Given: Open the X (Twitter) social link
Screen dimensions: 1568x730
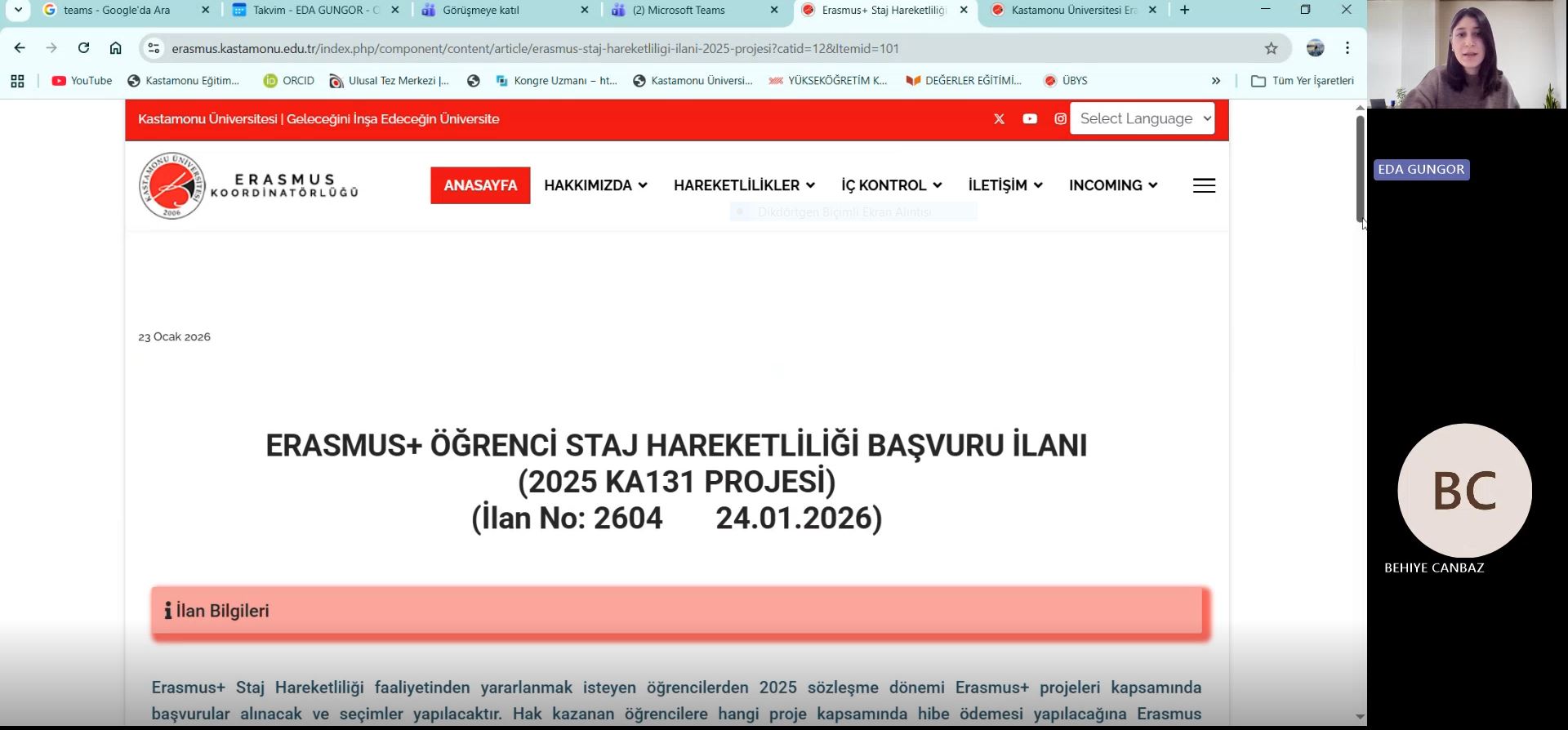Looking at the screenshot, I should [999, 119].
